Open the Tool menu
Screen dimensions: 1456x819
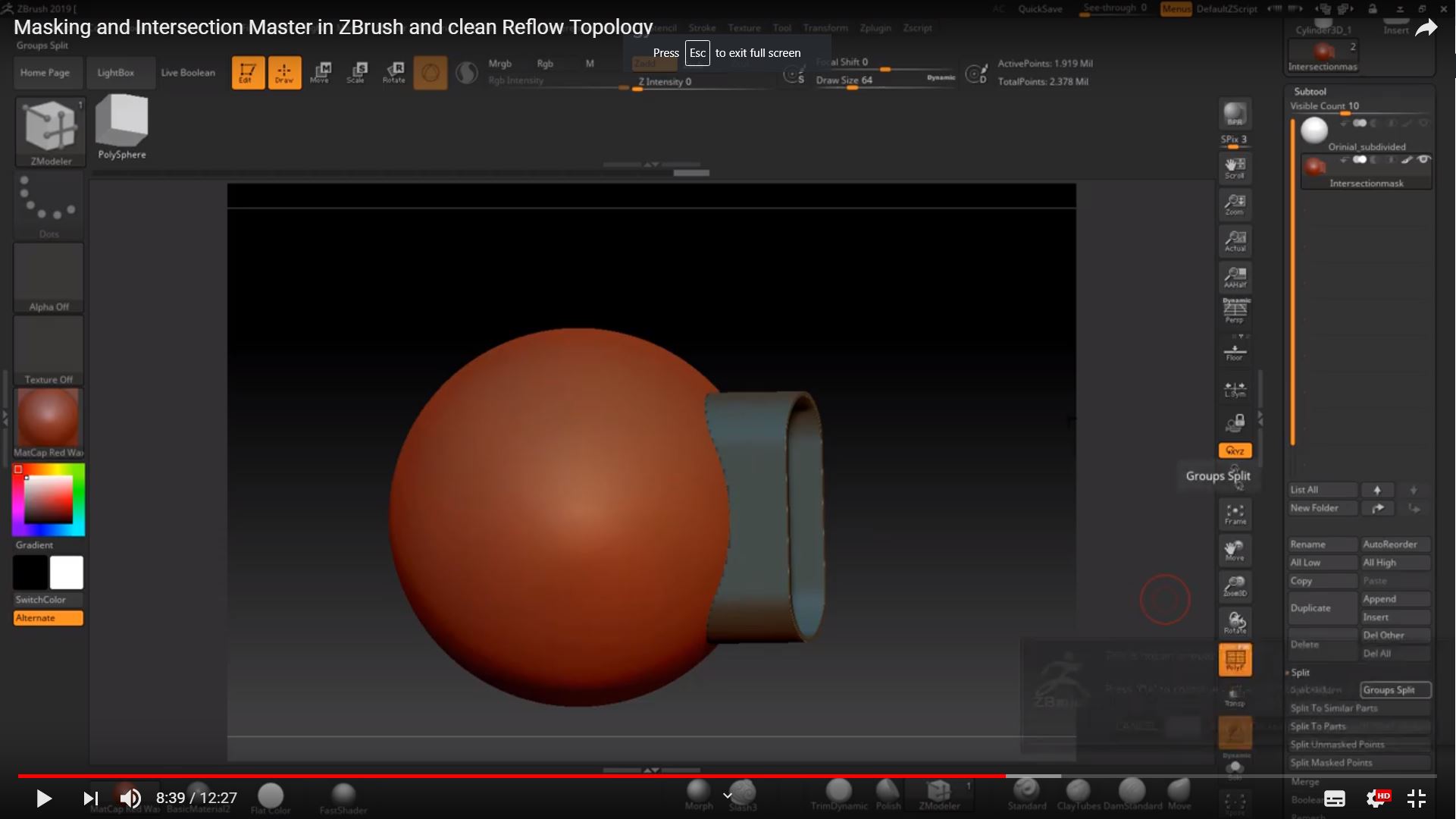pos(781,28)
